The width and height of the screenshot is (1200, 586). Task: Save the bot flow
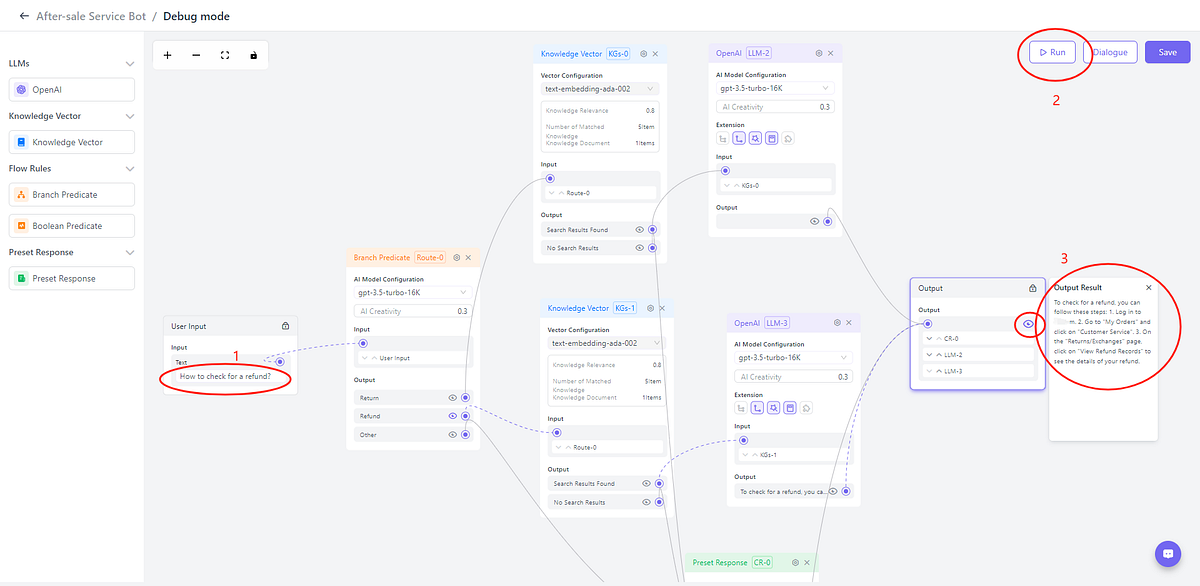1168,52
